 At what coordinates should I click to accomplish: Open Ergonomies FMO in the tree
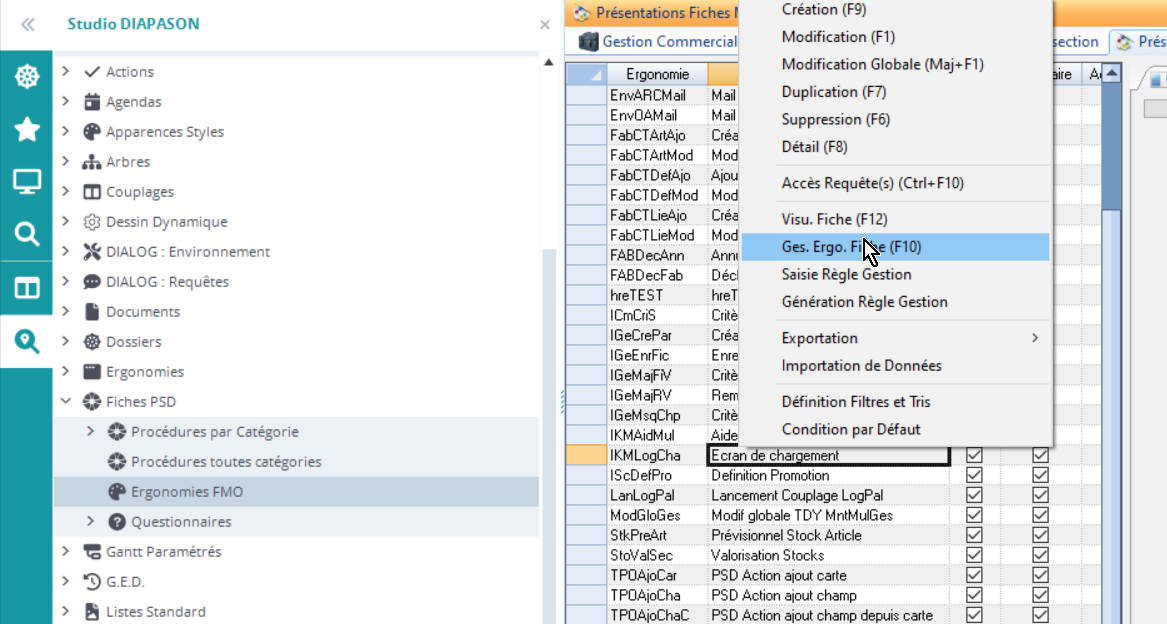coord(186,492)
